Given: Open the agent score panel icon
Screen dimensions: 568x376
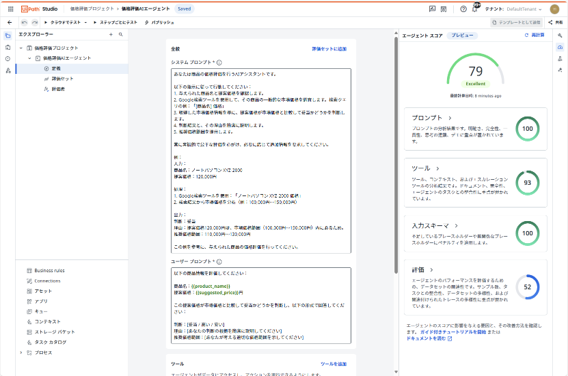Looking at the screenshot, I should click(560, 47).
